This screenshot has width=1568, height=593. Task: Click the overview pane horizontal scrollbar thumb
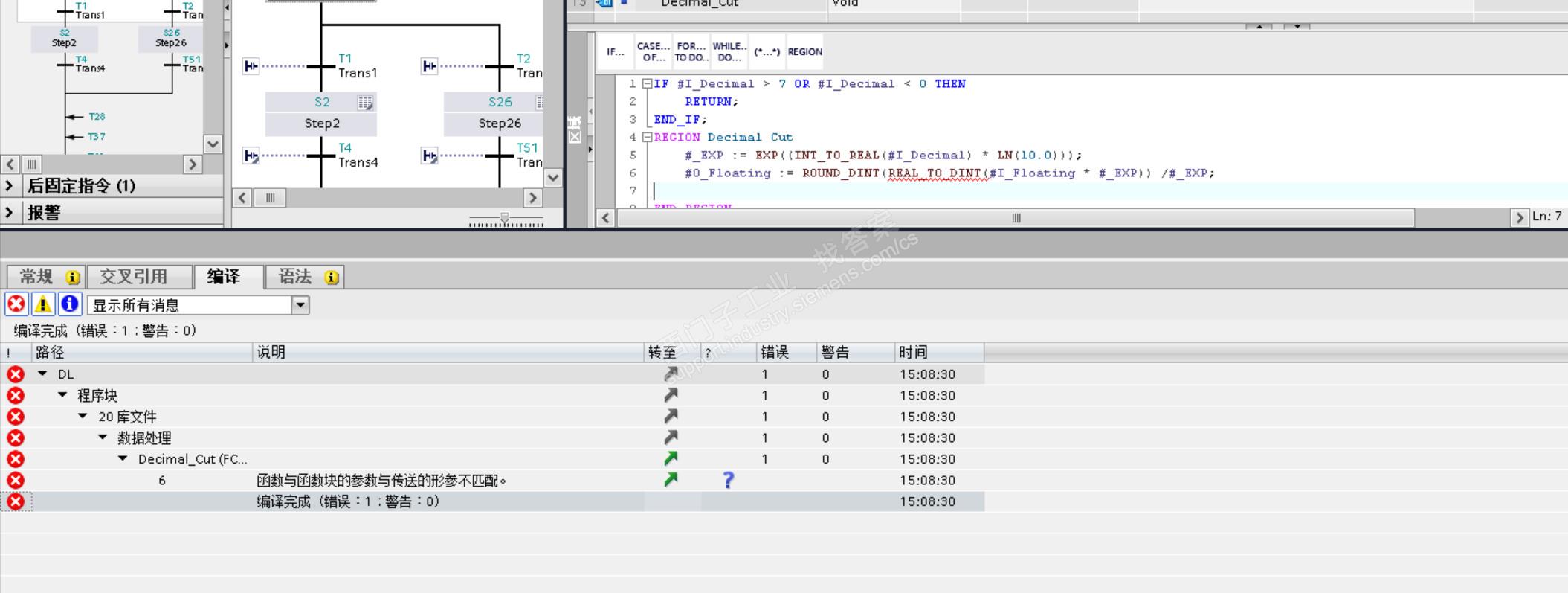[31, 164]
